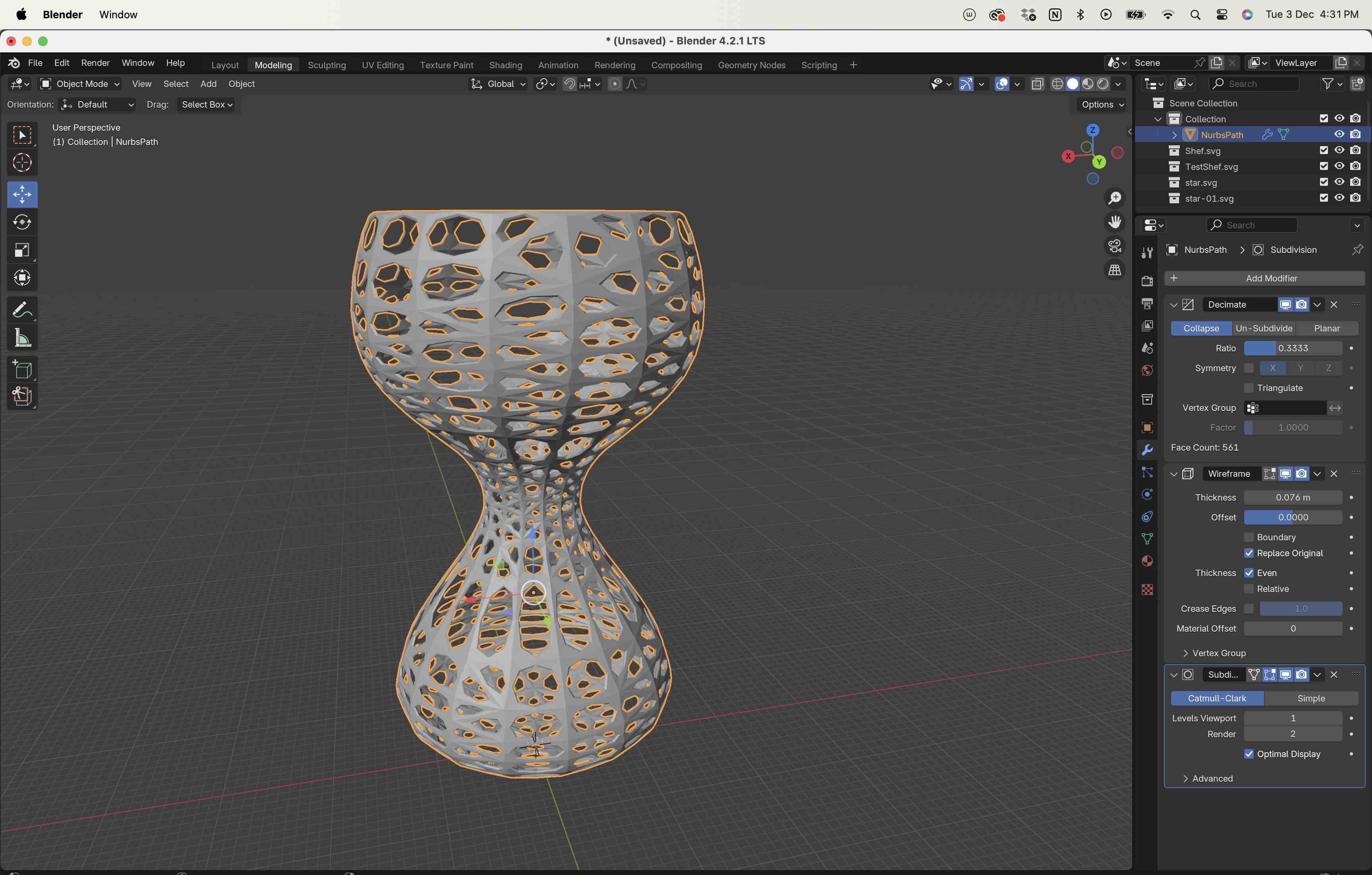This screenshot has width=1372, height=875.
Task: Open viewport Options dropdown
Action: (1102, 105)
